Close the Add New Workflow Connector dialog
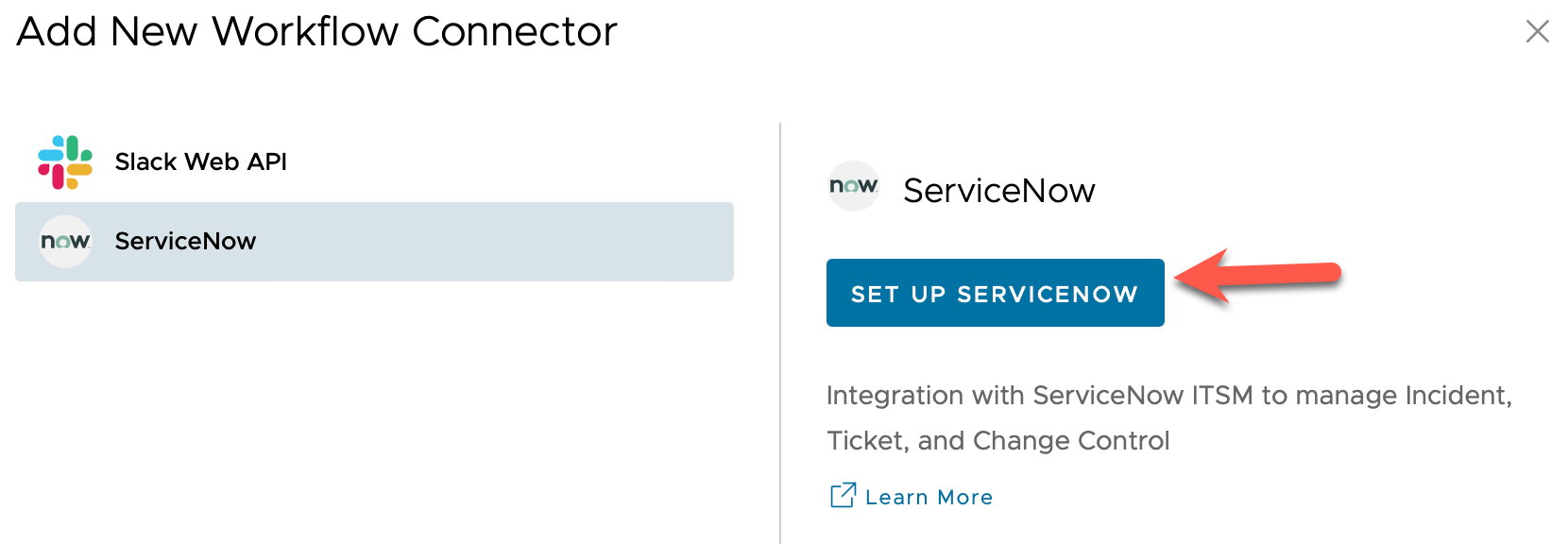Screen dimensions: 1568x544 coord(1537,32)
